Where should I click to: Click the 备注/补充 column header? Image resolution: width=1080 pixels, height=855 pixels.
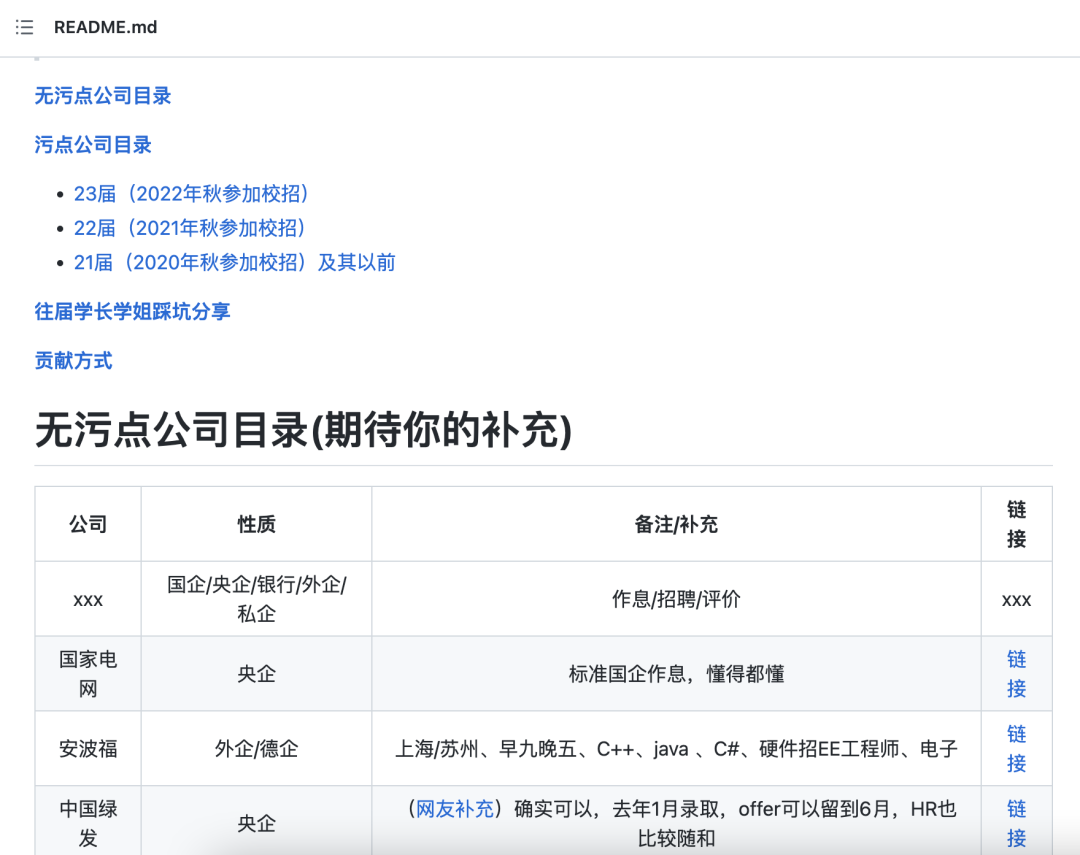[x=676, y=524]
